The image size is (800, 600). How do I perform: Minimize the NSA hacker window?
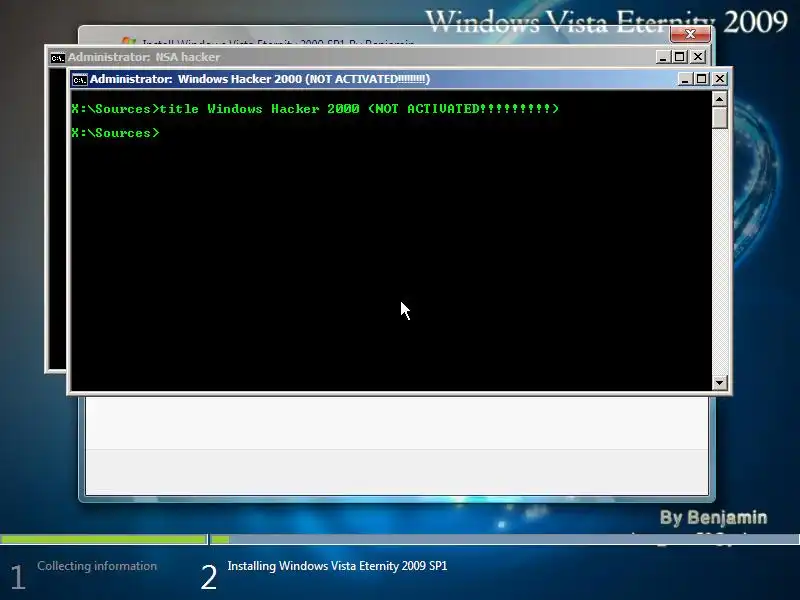(663, 57)
